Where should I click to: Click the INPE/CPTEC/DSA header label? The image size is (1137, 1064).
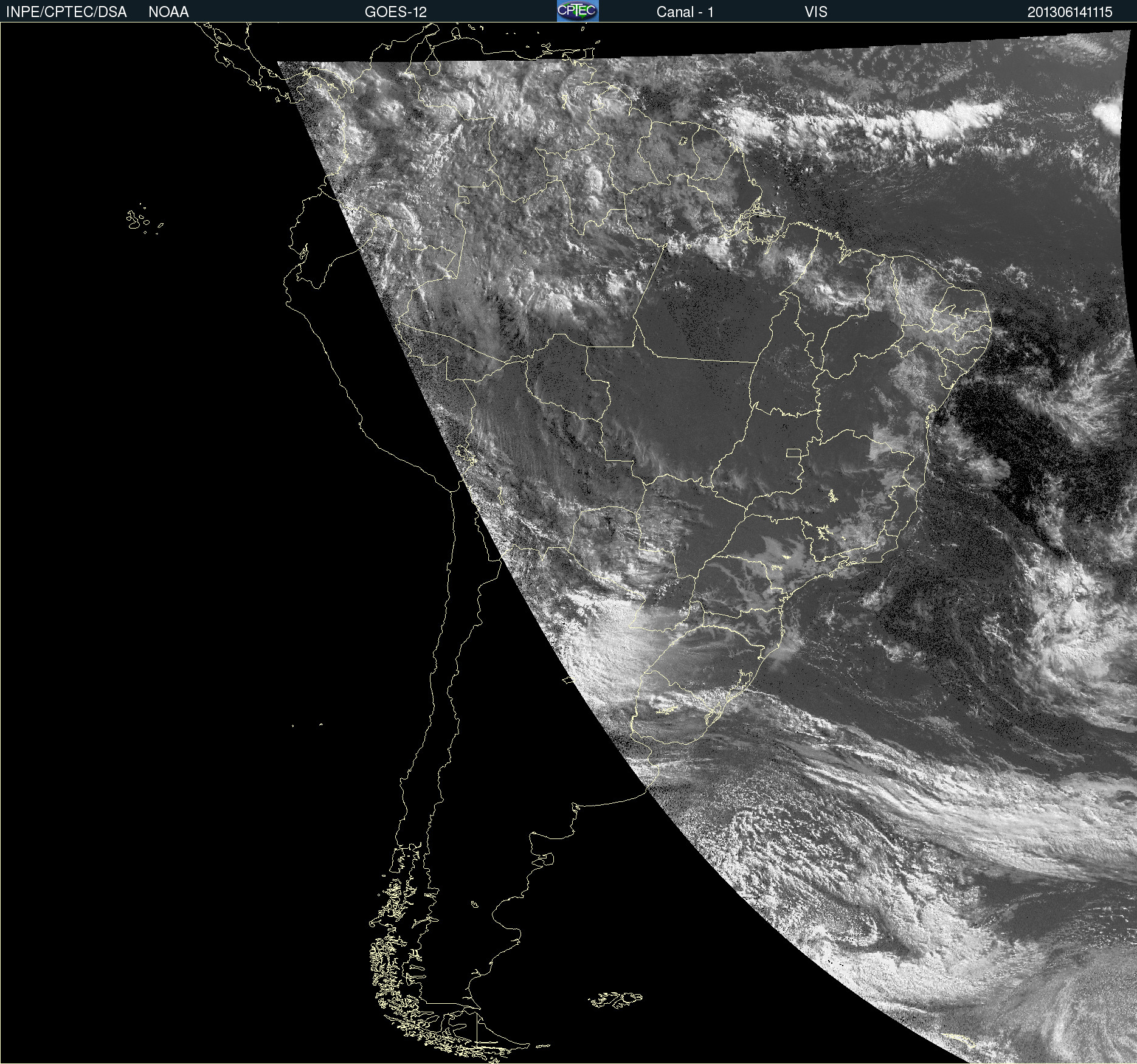[x=66, y=12]
